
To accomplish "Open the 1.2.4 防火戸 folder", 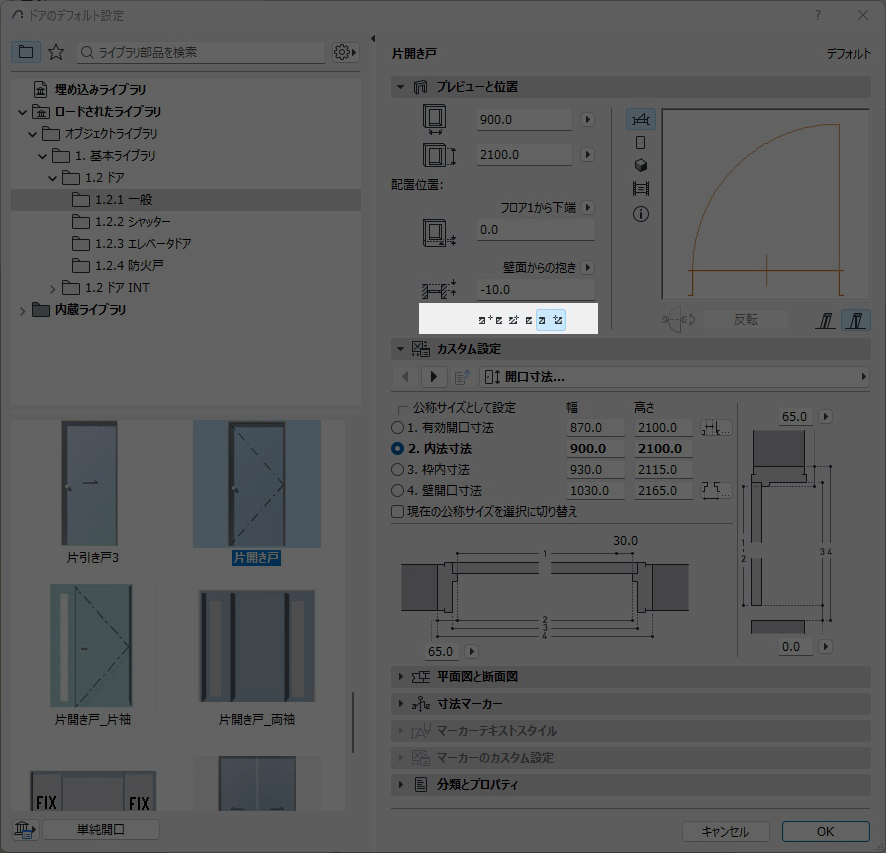I will 129,266.
